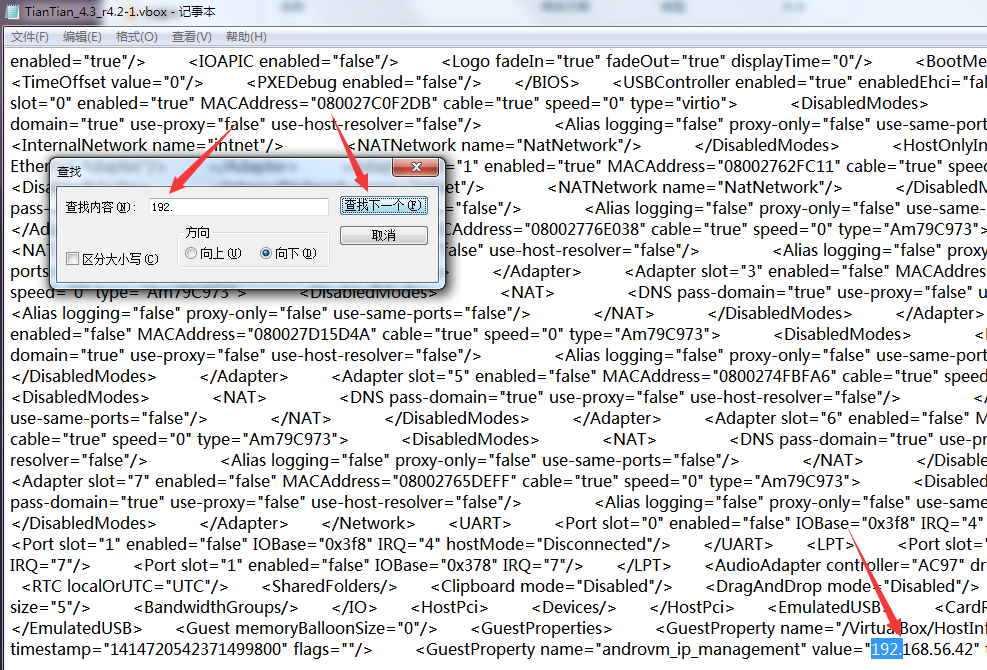The image size is (987, 670).
Task: Click the androvm_ip_management property name
Action: (x=704, y=649)
